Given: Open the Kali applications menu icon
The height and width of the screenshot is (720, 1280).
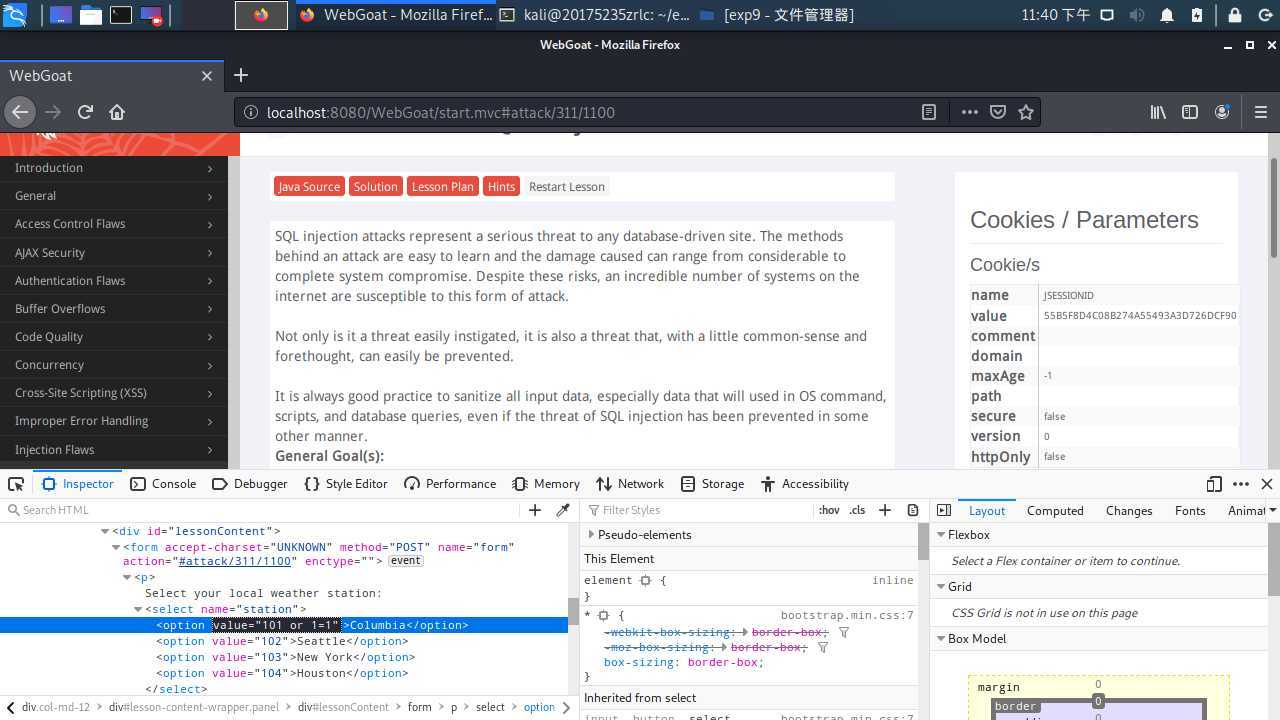Looking at the screenshot, I should (x=14, y=15).
